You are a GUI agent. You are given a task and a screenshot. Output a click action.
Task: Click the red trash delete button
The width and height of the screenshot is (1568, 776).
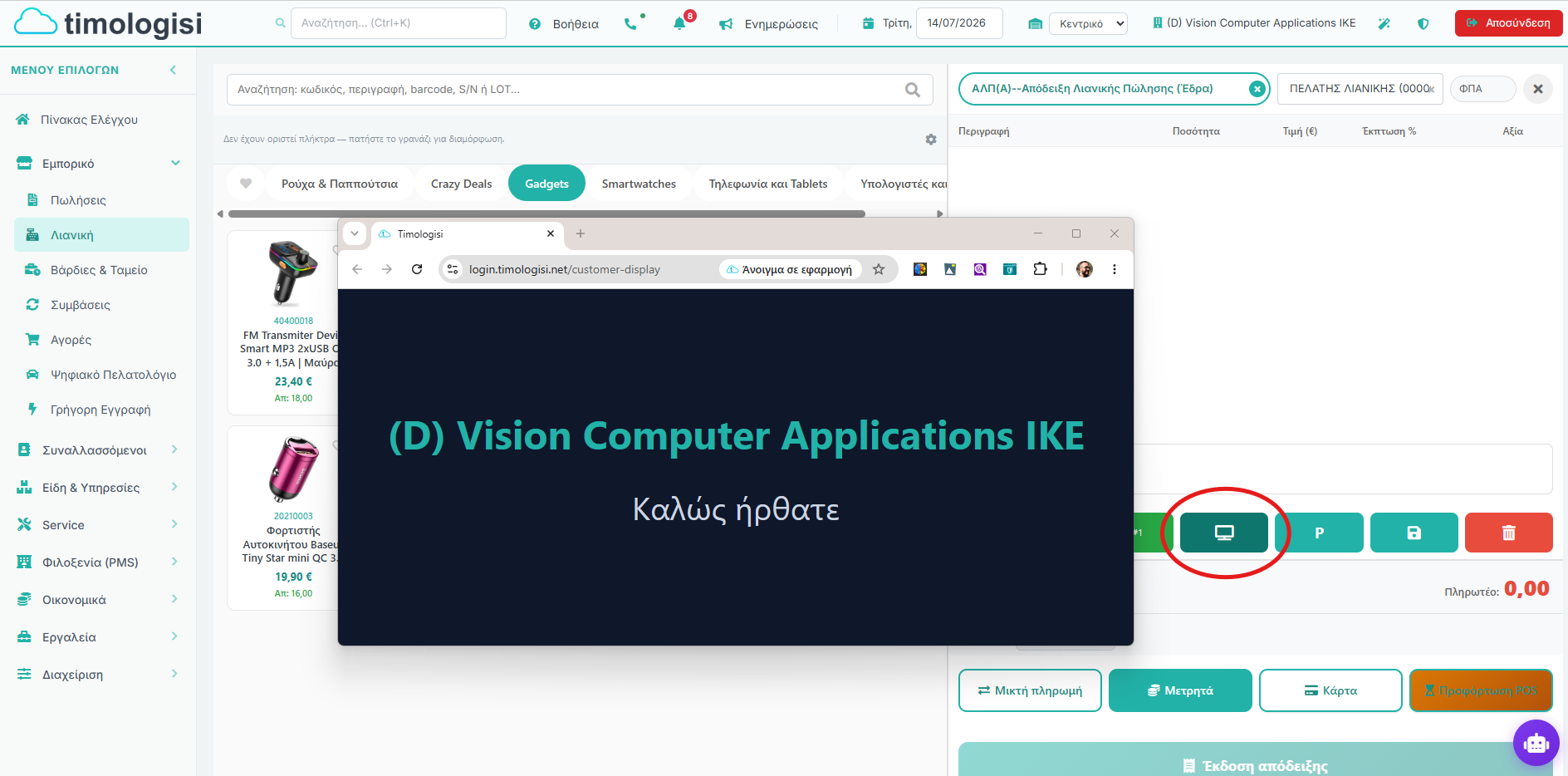pyautogui.click(x=1509, y=533)
